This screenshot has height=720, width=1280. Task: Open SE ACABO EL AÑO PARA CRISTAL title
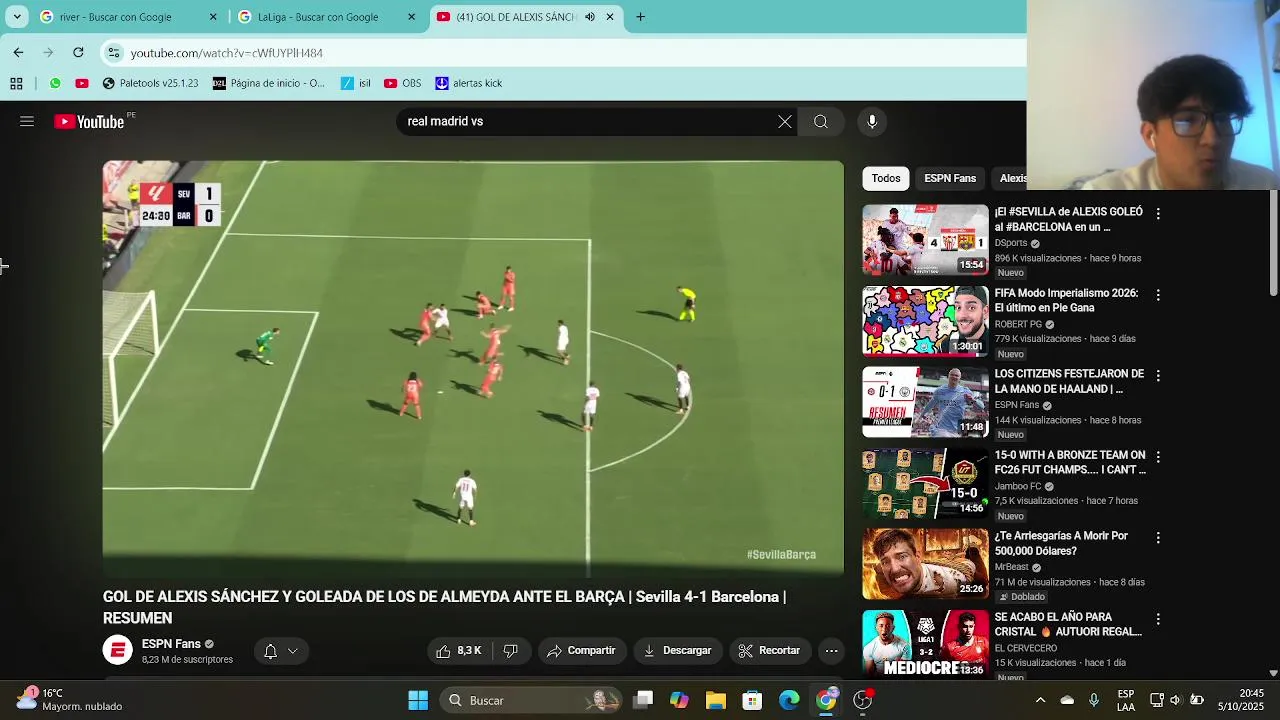point(1068,624)
